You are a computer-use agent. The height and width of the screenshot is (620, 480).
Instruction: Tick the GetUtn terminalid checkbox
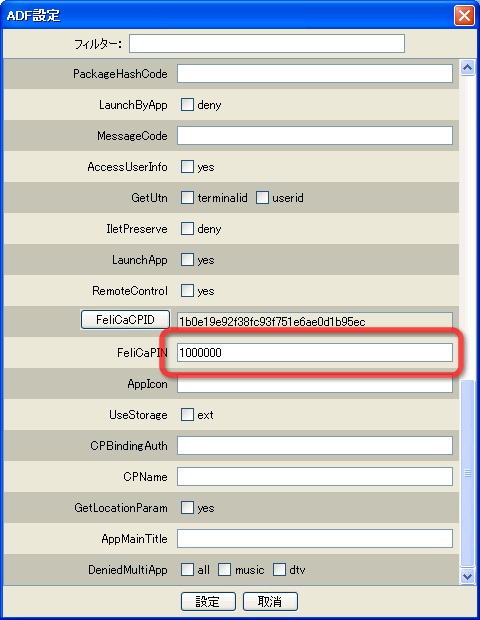pyautogui.click(x=187, y=197)
